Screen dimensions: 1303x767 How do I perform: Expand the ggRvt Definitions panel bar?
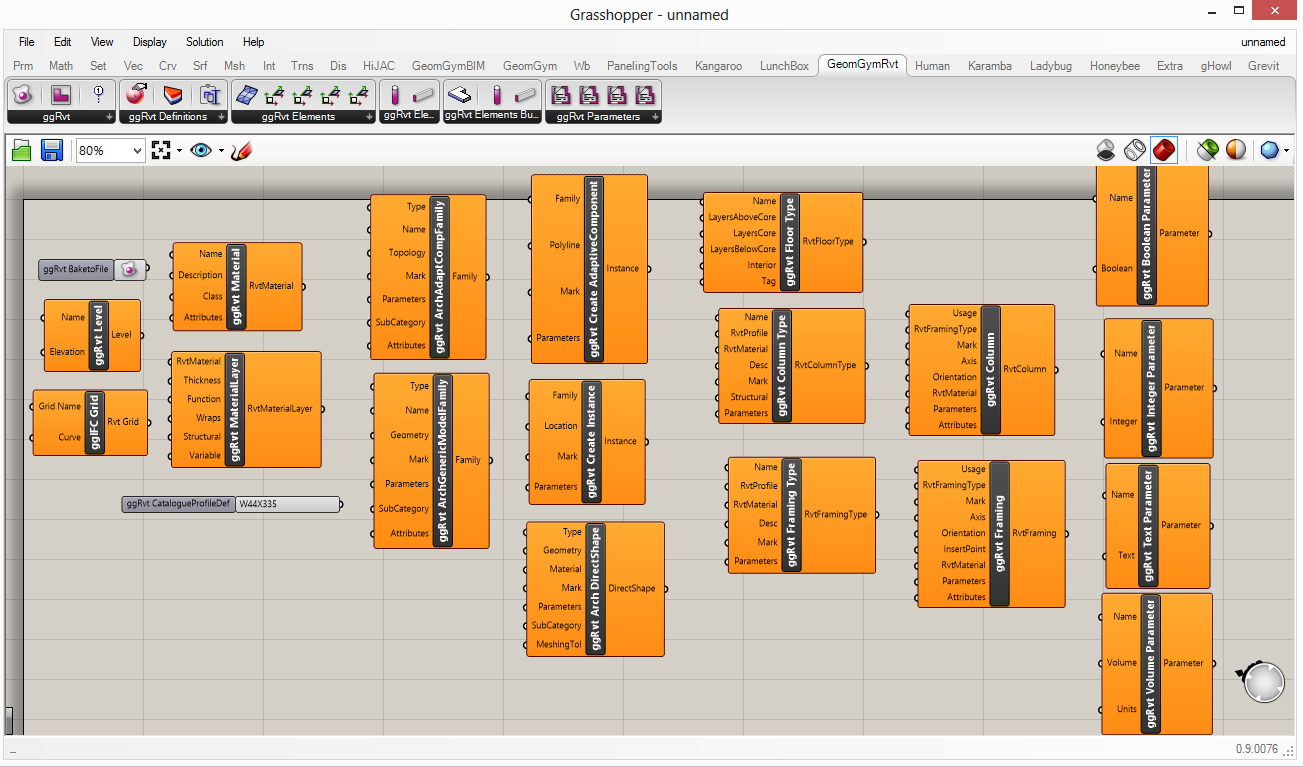[x=173, y=117]
